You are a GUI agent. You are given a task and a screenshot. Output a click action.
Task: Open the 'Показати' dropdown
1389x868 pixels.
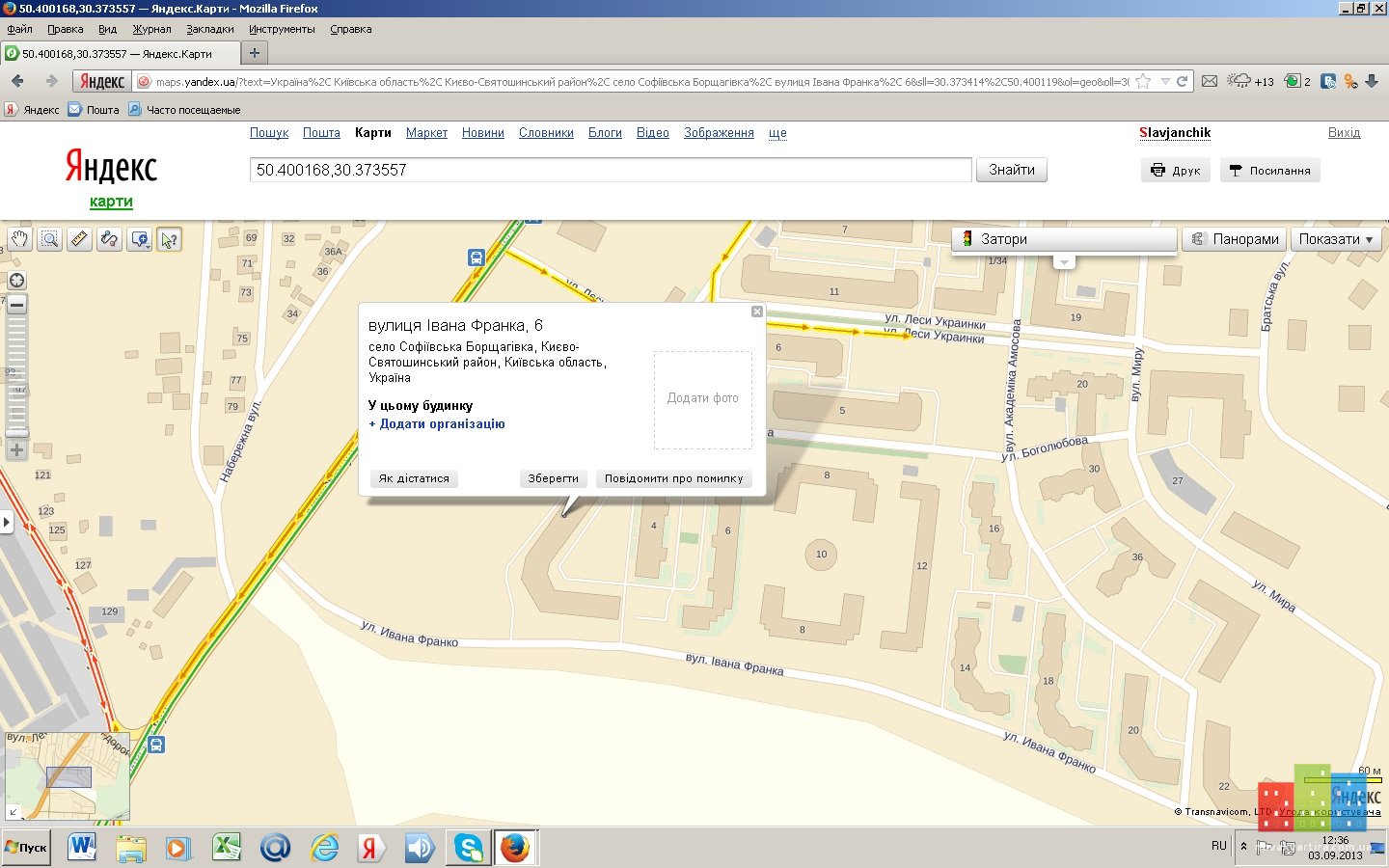(x=1336, y=239)
